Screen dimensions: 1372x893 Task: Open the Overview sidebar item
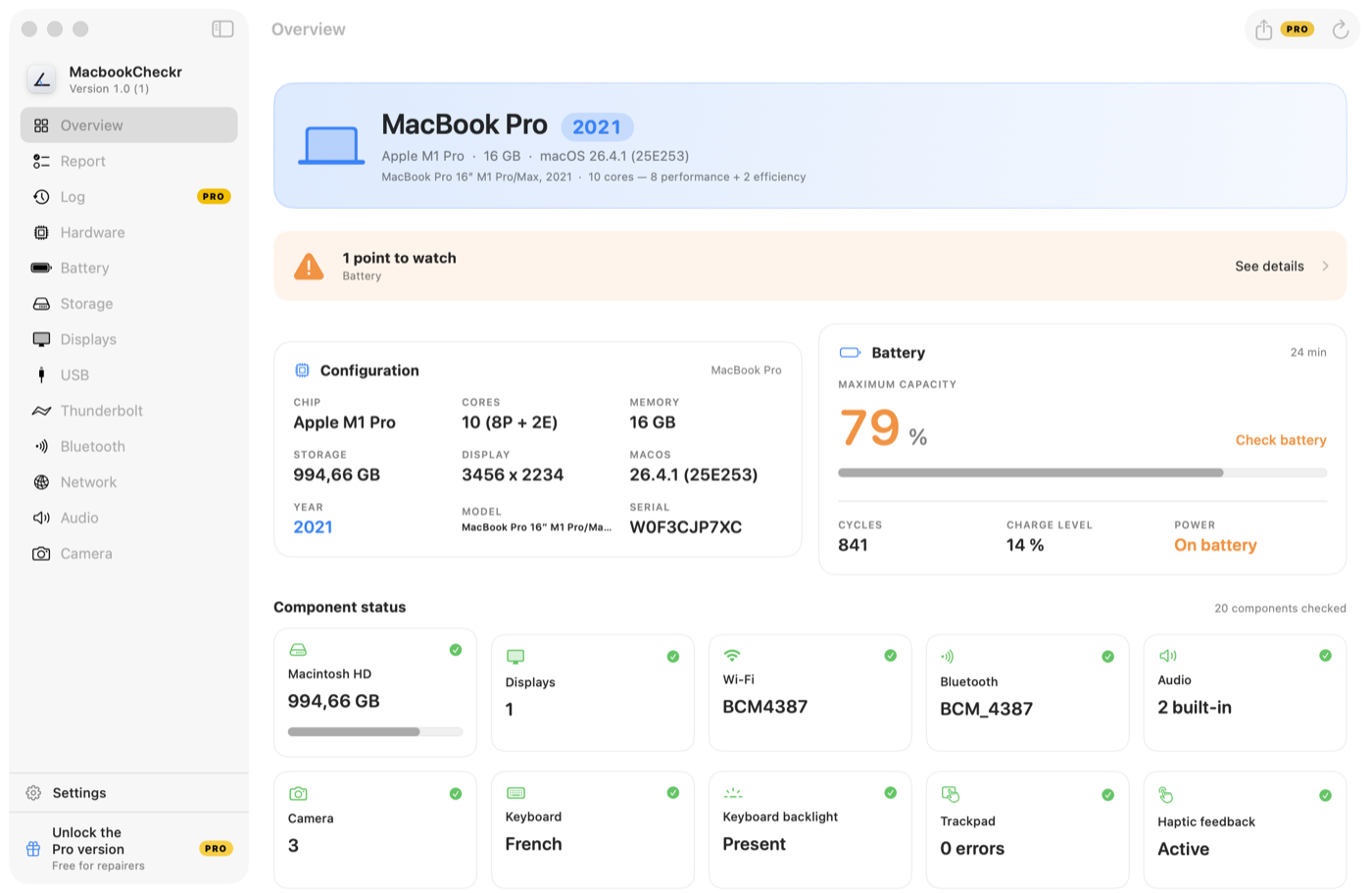point(128,125)
